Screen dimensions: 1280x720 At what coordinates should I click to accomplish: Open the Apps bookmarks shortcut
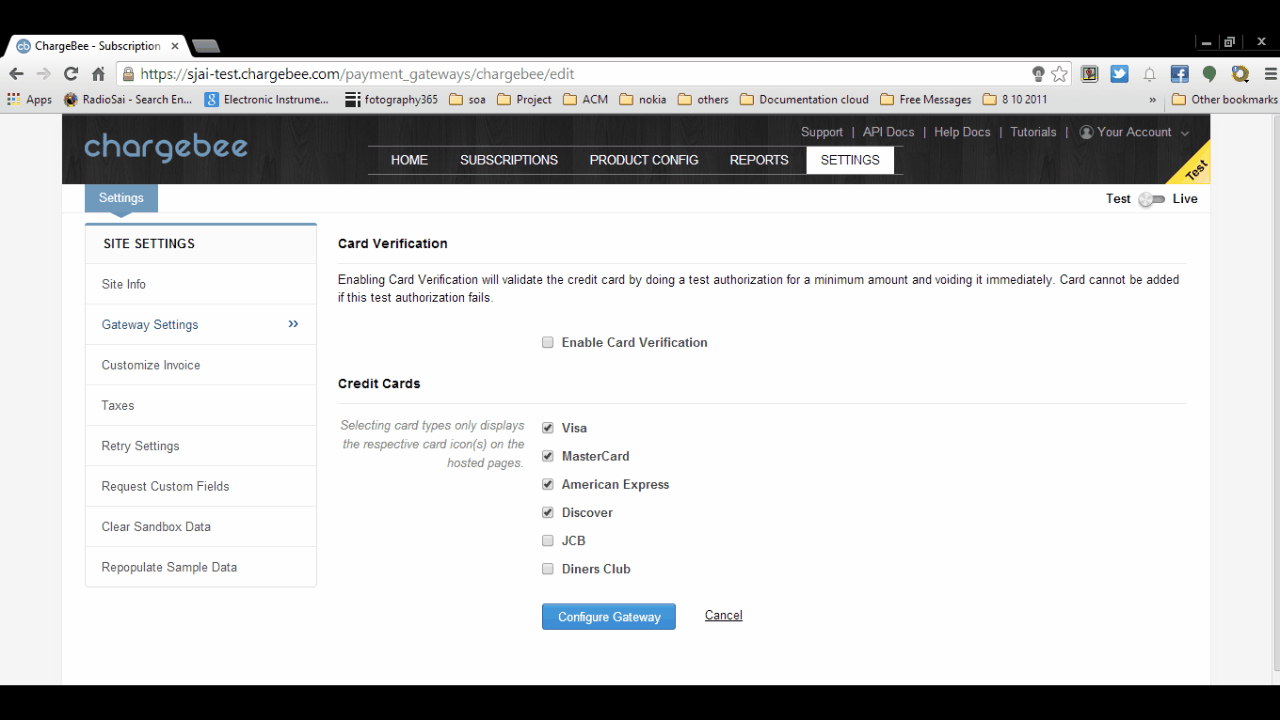[x=30, y=100]
